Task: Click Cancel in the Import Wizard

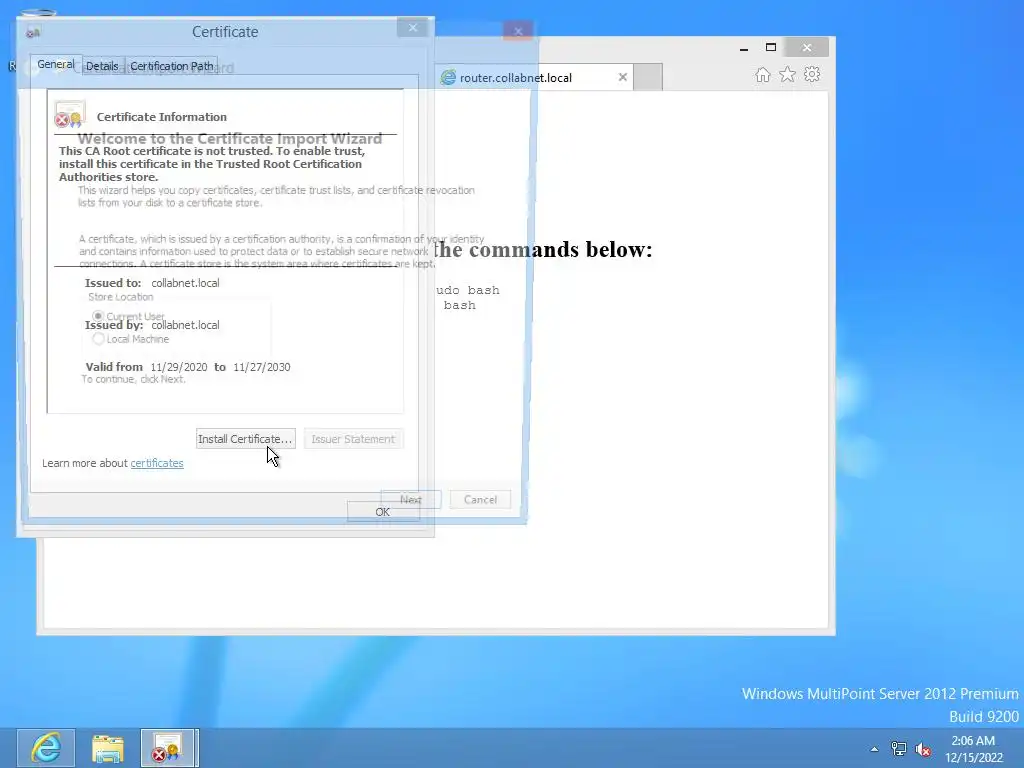Action: [481, 500]
